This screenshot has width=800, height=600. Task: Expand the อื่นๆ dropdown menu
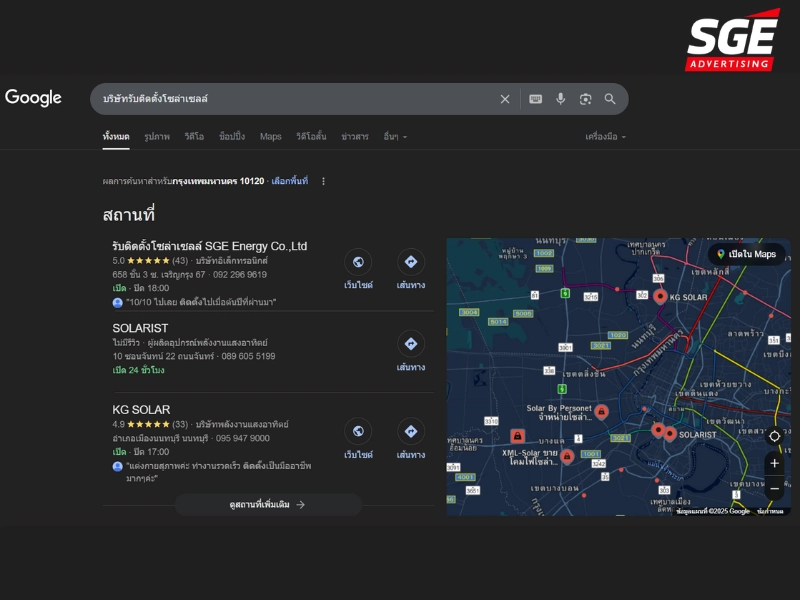pos(395,137)
